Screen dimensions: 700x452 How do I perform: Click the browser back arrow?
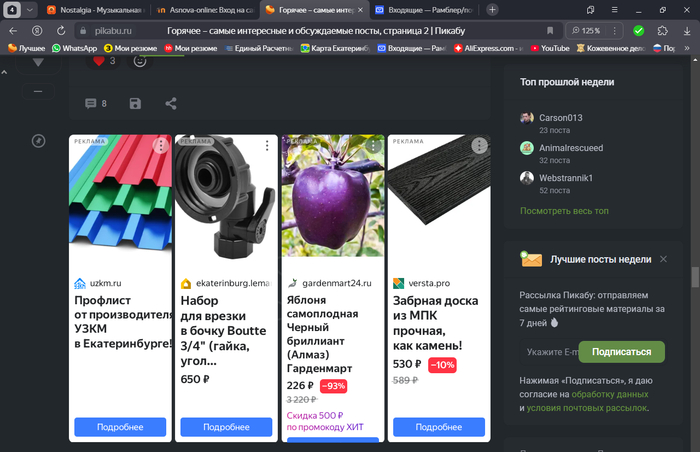[13, 31]
